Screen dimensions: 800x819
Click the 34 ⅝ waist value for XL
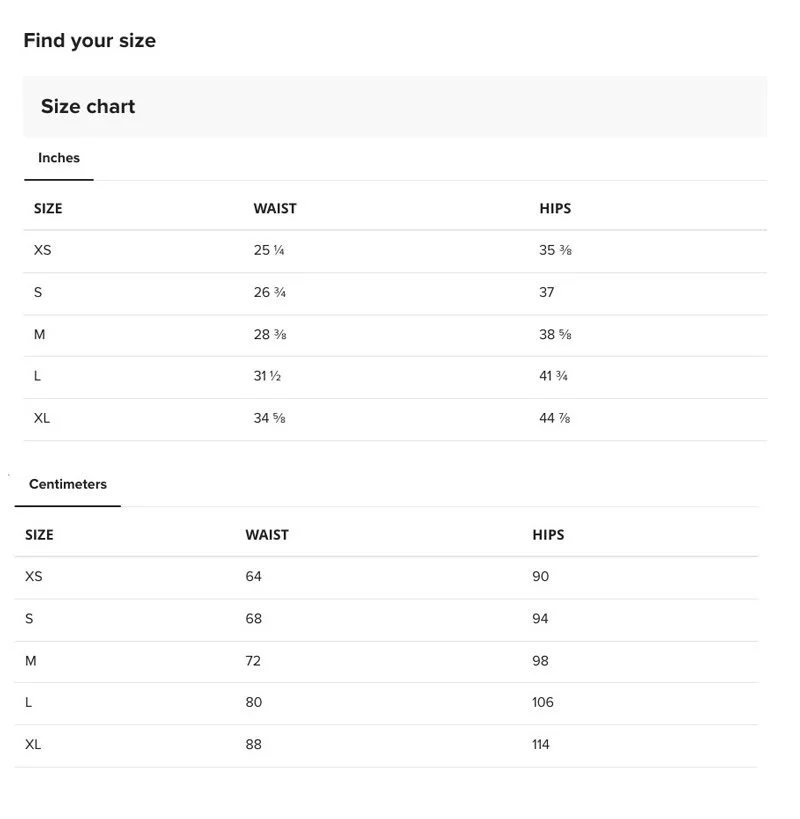[x=269, y=418]
